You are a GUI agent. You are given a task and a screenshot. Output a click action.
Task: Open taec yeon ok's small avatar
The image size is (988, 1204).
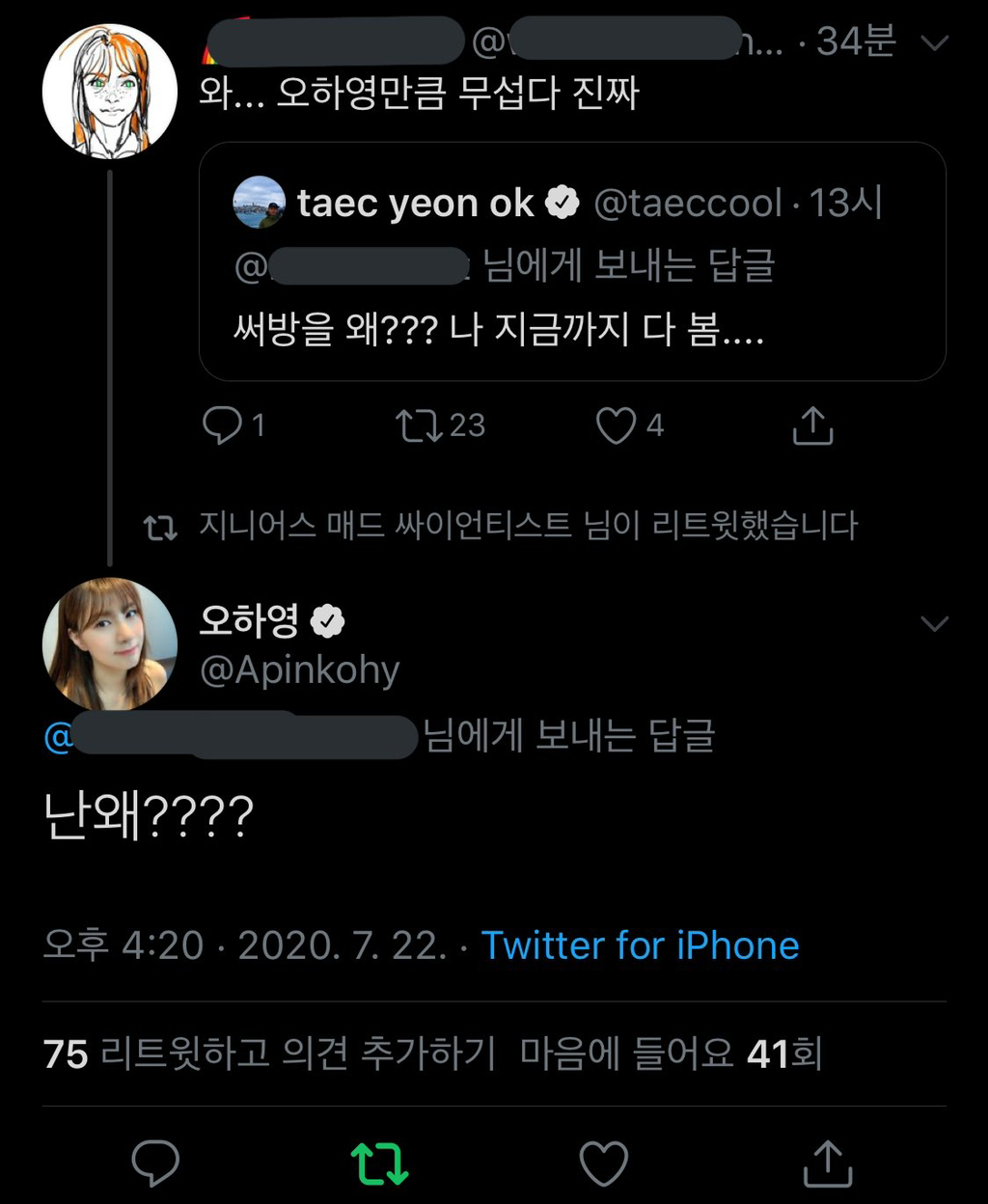click(x=260, y=203)
